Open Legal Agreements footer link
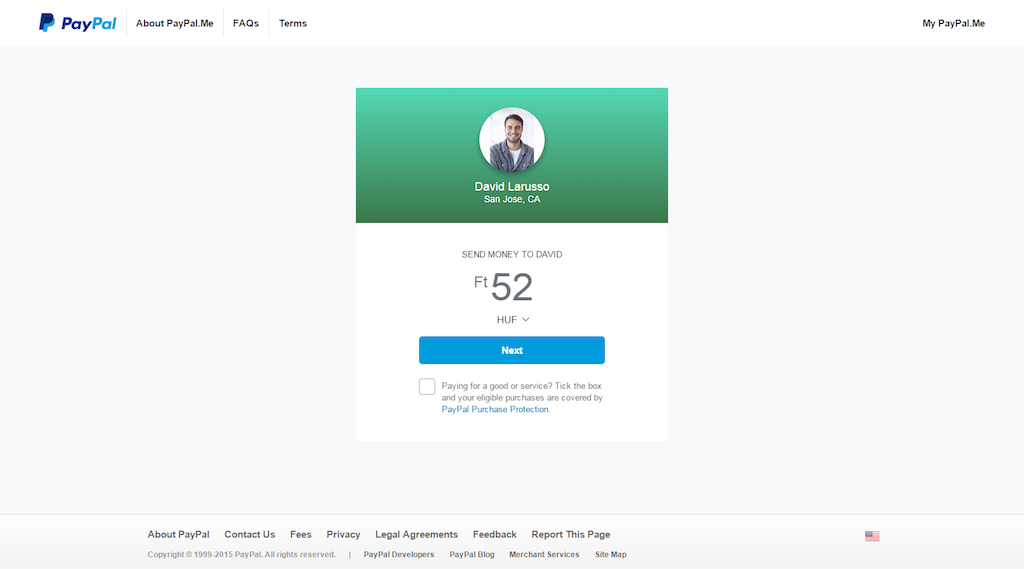This screenshot has height=569, width=1024. click(x=416, y=534)
